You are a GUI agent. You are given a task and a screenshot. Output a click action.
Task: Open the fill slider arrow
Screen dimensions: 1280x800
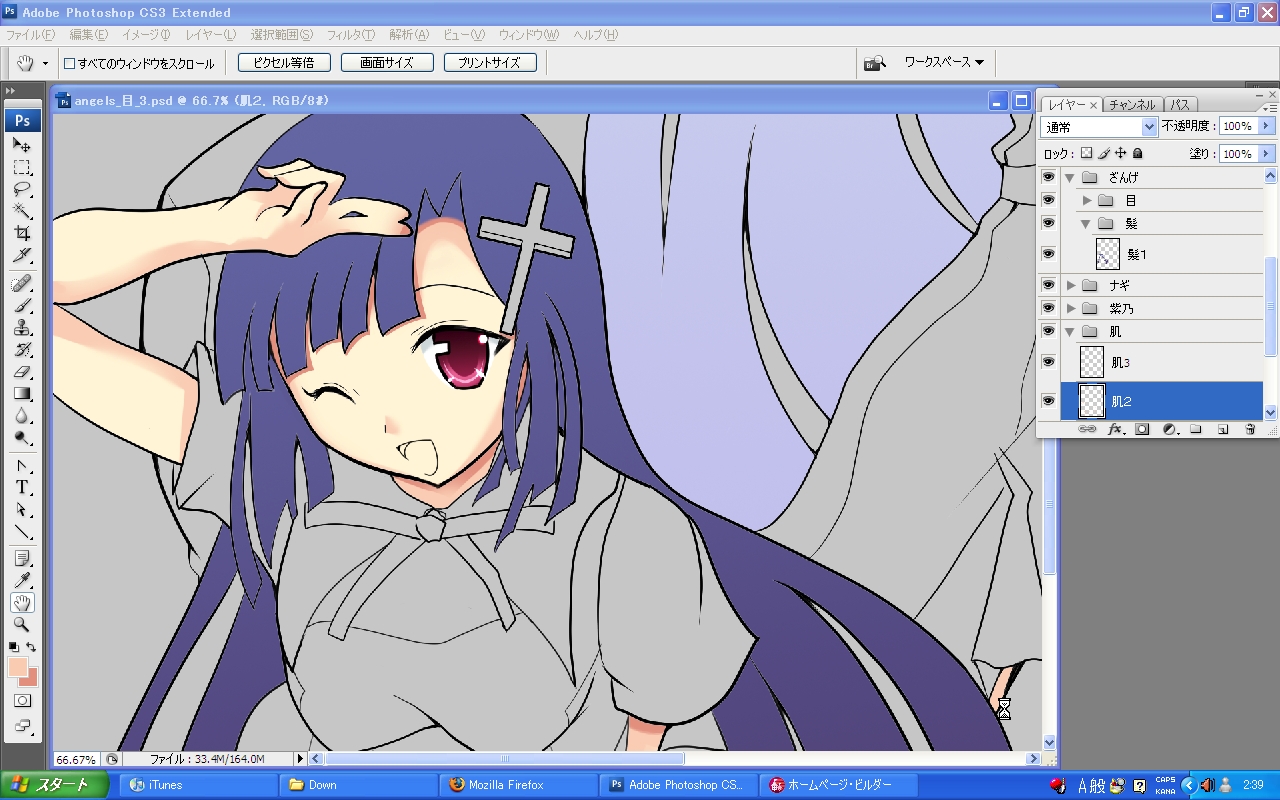pos(1267,154)
